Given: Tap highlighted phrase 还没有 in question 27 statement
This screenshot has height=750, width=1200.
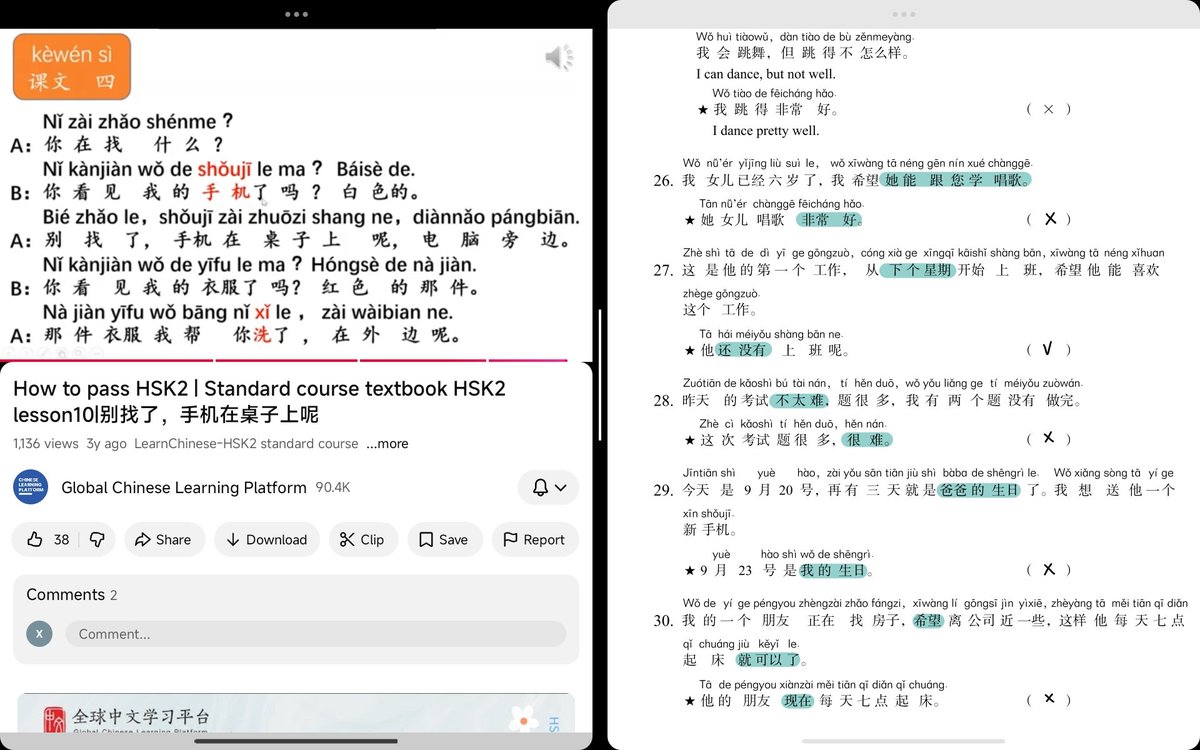Looking at the screenshot, I should pos(743,350).
